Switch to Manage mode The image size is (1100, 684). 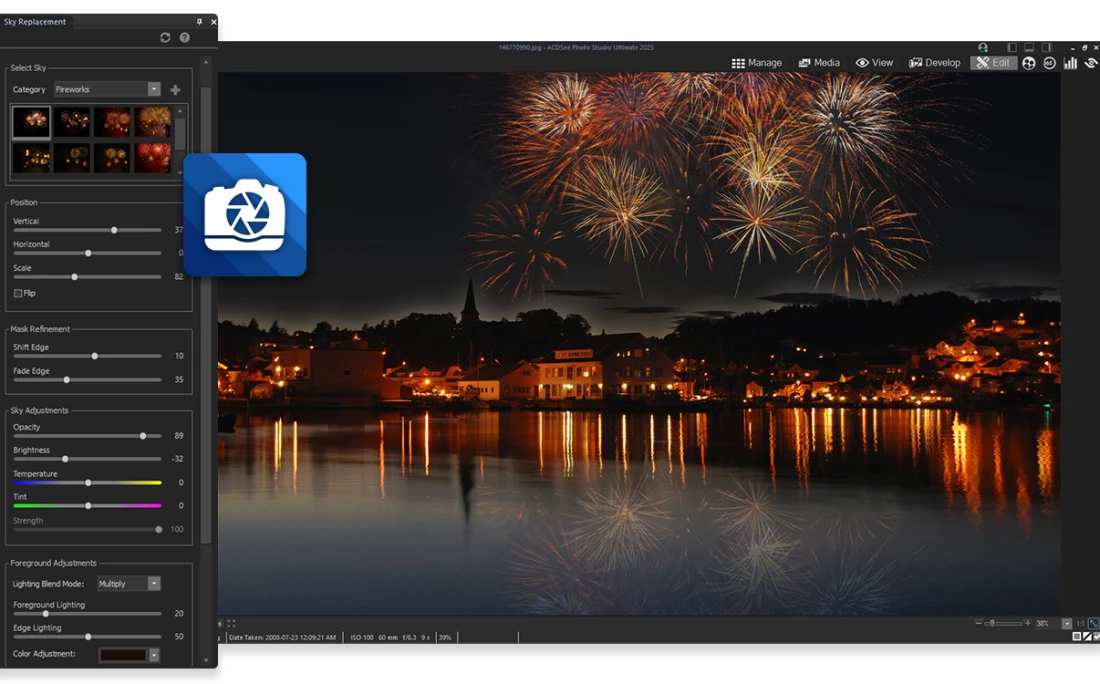pos(757,63)
